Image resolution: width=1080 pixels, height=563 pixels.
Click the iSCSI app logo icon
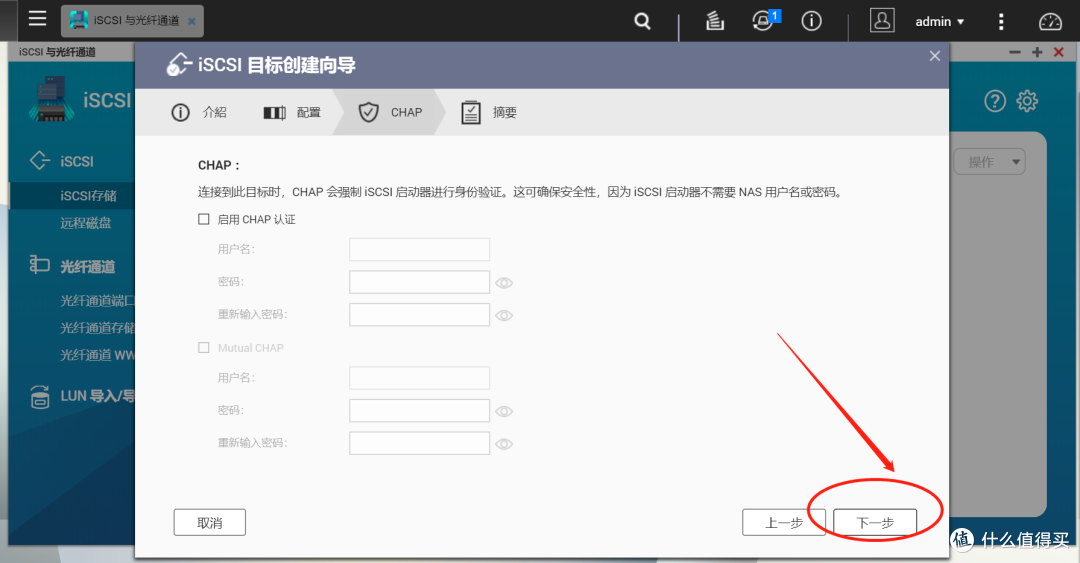click(52, 99)
